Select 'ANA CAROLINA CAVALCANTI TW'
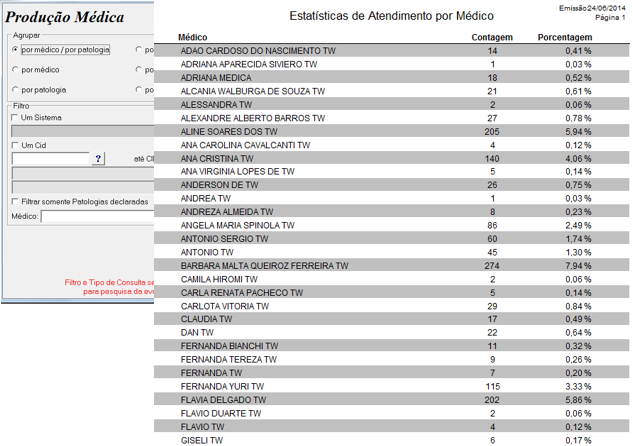 (391, 145)
